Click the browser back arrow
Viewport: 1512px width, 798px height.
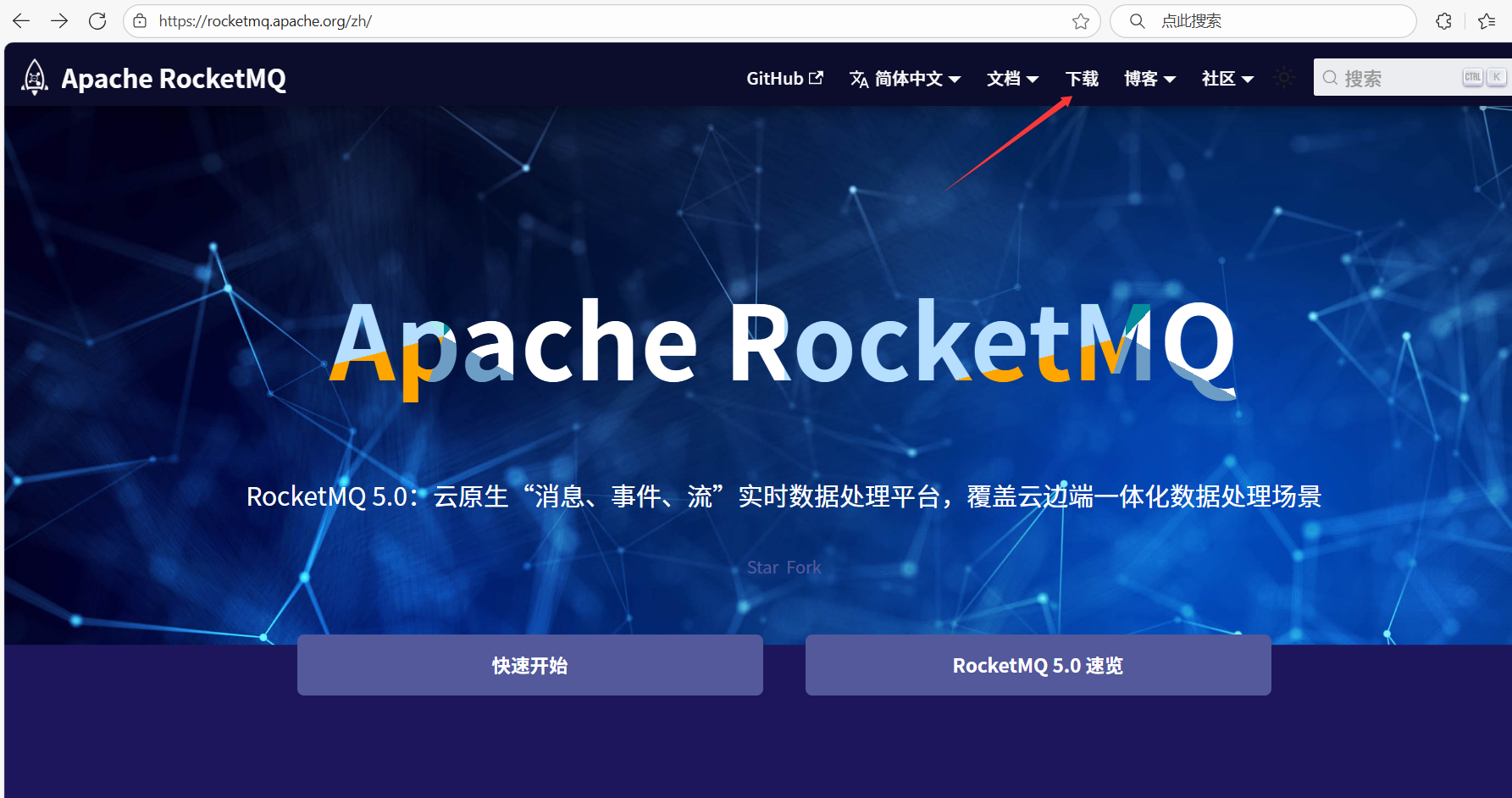pos(21,21)
